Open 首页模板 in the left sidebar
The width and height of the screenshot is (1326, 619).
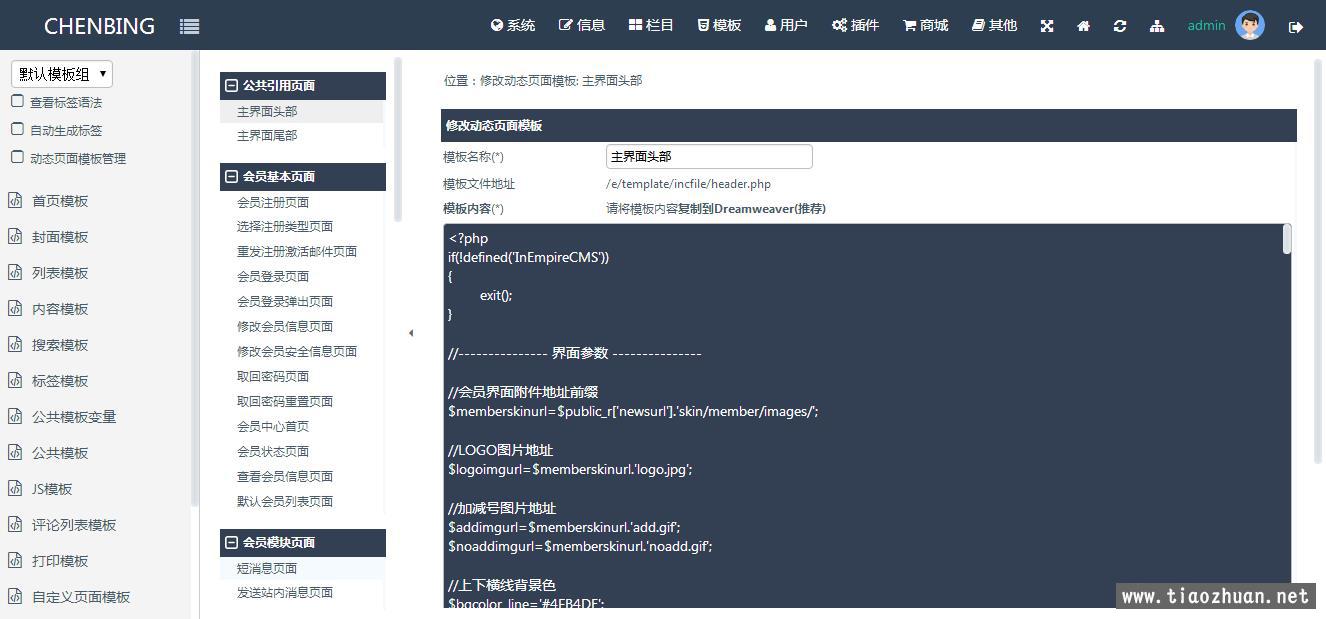[x=60, y=201]
